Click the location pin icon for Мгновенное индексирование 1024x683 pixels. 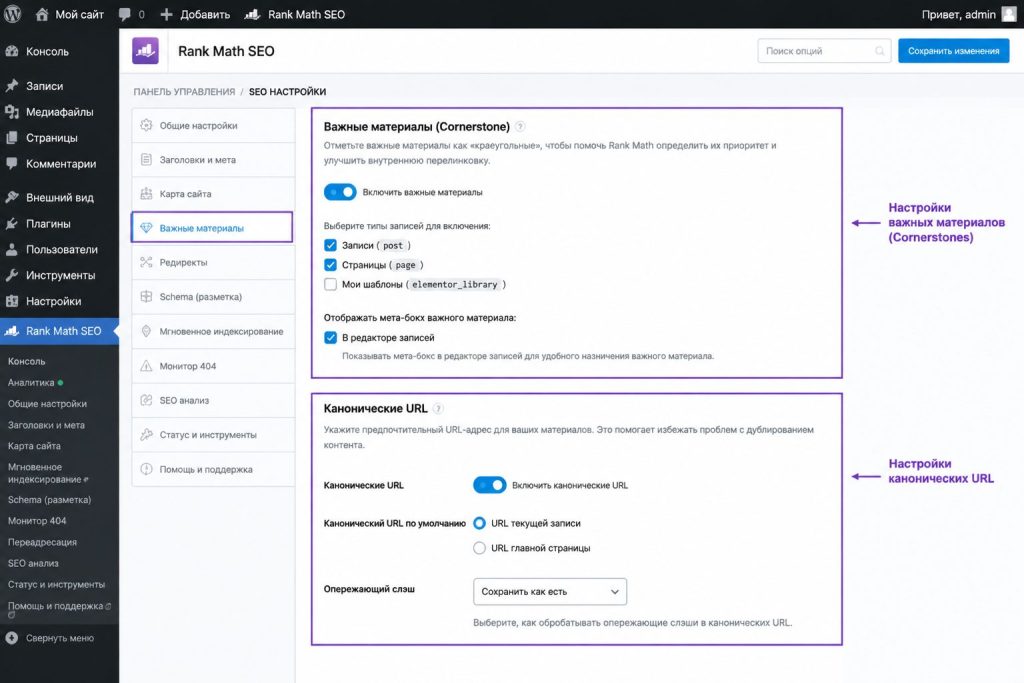[146, 331]
